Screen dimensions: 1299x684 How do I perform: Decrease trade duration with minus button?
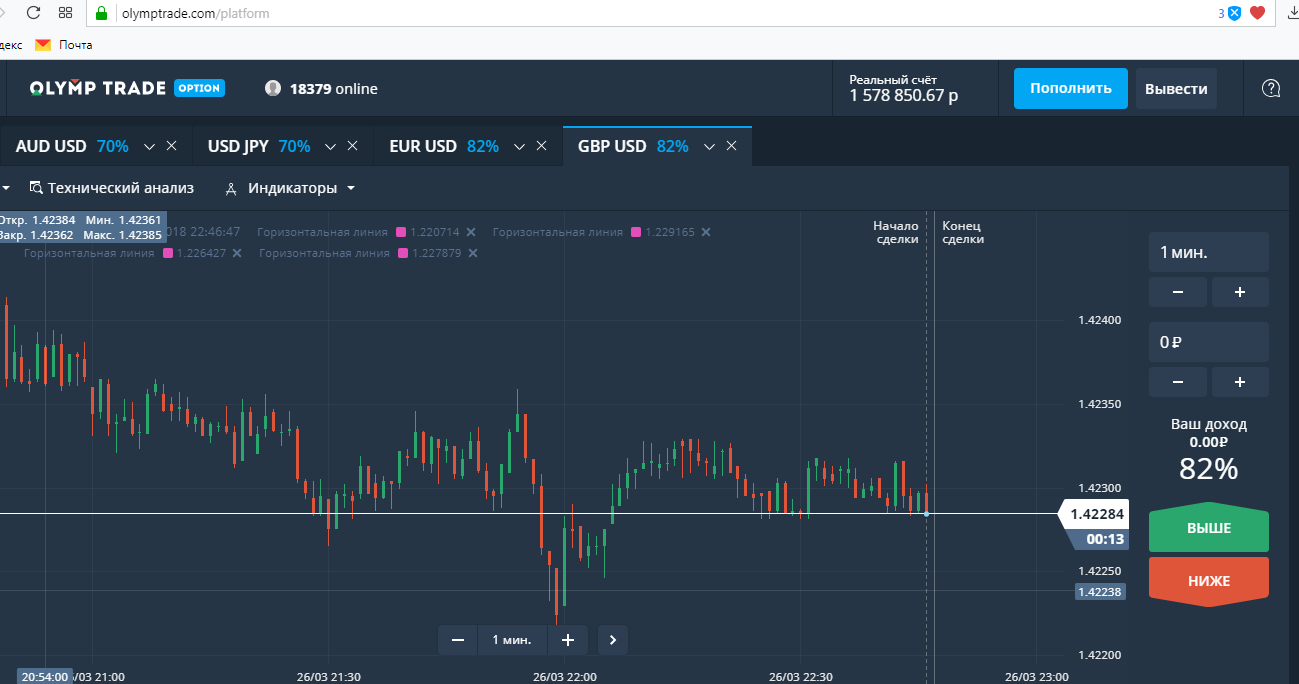click(1177, 292)
